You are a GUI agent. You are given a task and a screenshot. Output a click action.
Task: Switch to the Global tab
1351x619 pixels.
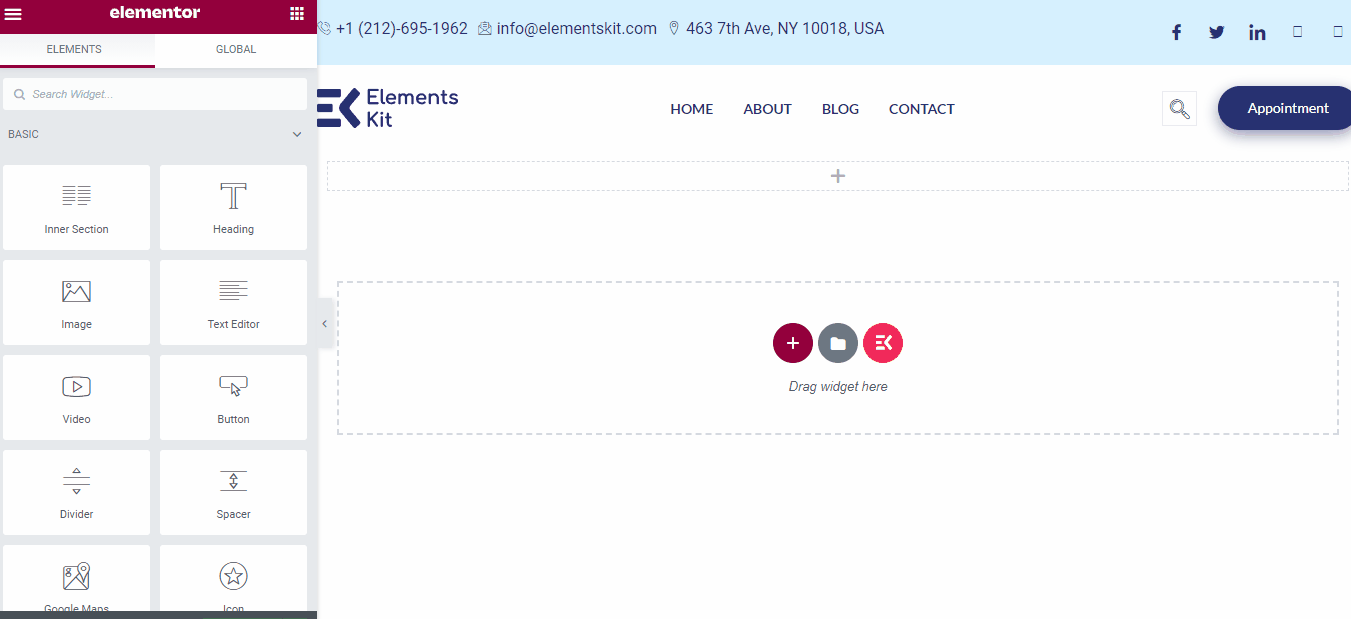click(236, 49)
